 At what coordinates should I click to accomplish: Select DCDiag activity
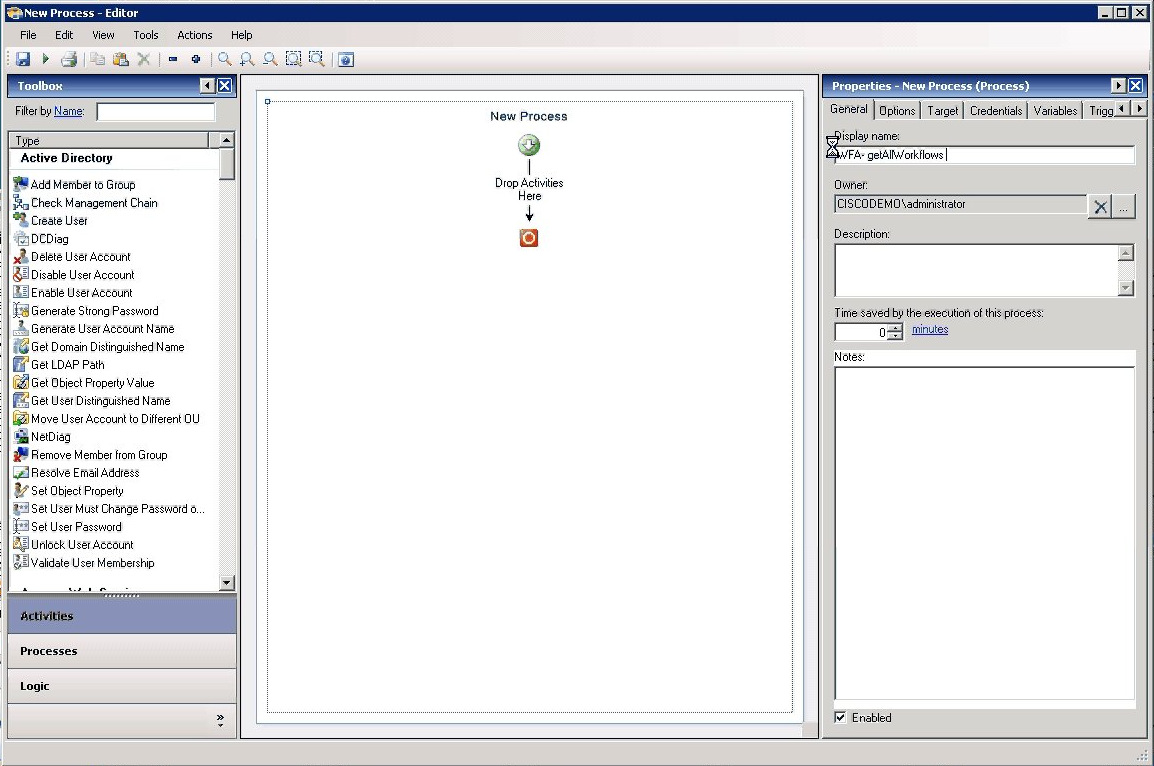pyautogui.click(x=41, y=238)
